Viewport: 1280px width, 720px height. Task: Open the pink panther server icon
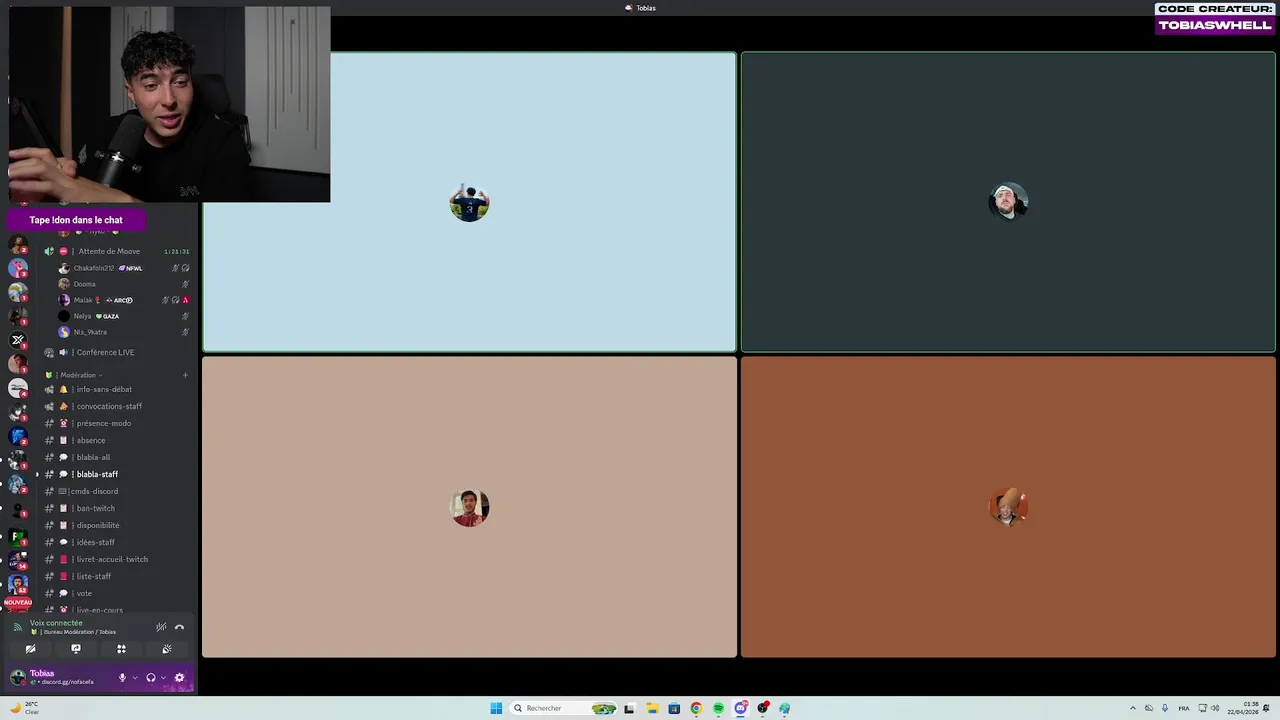click(17, 267)
